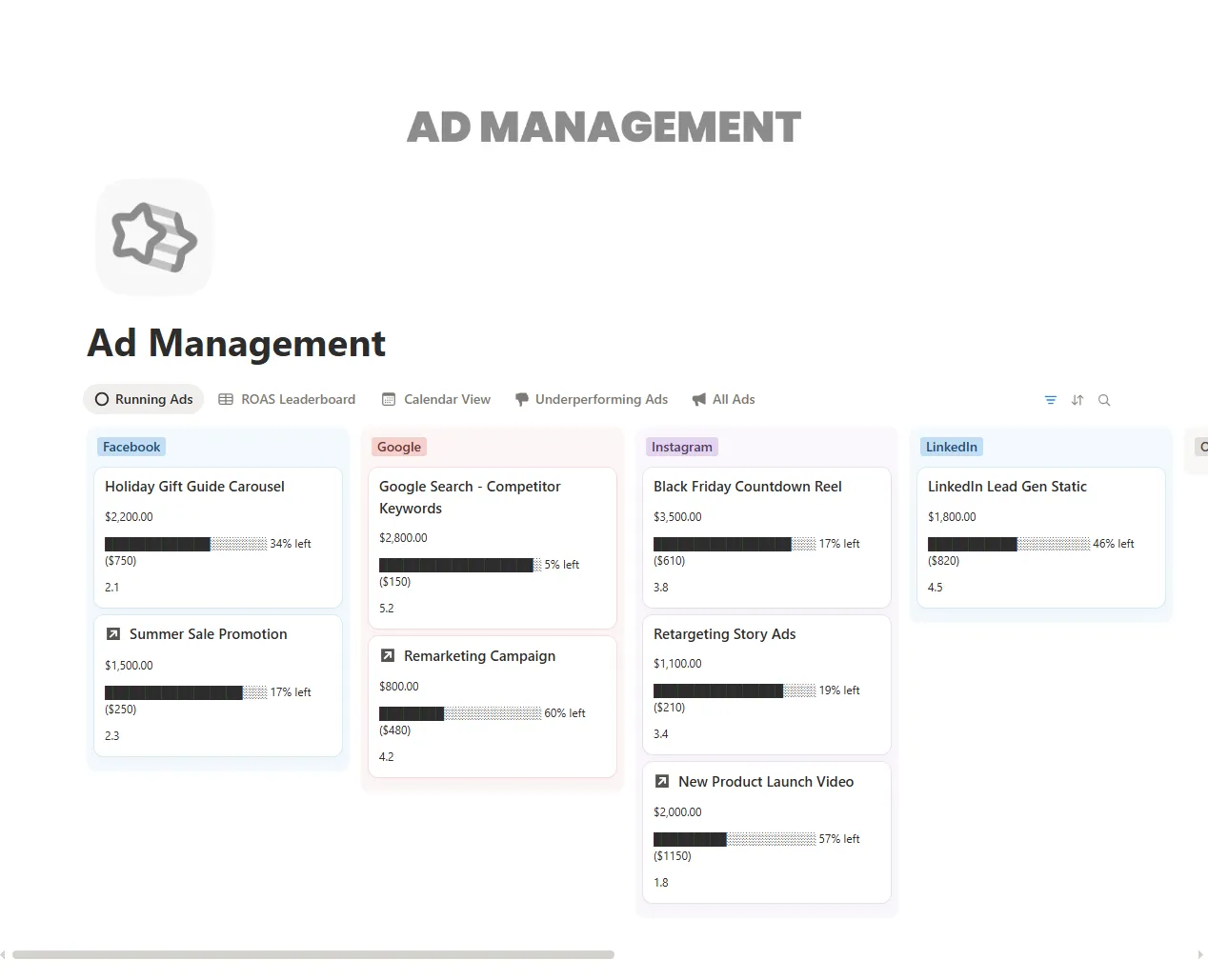This screenshot has width=1208, height=980.
Task: Open Remarketing Campaign via its open-page icon
Action: click(387, 655)
